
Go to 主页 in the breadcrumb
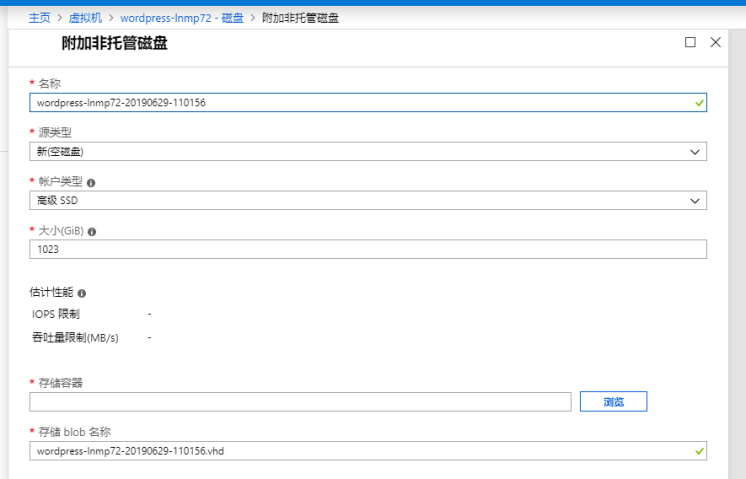tap(40, 18)
